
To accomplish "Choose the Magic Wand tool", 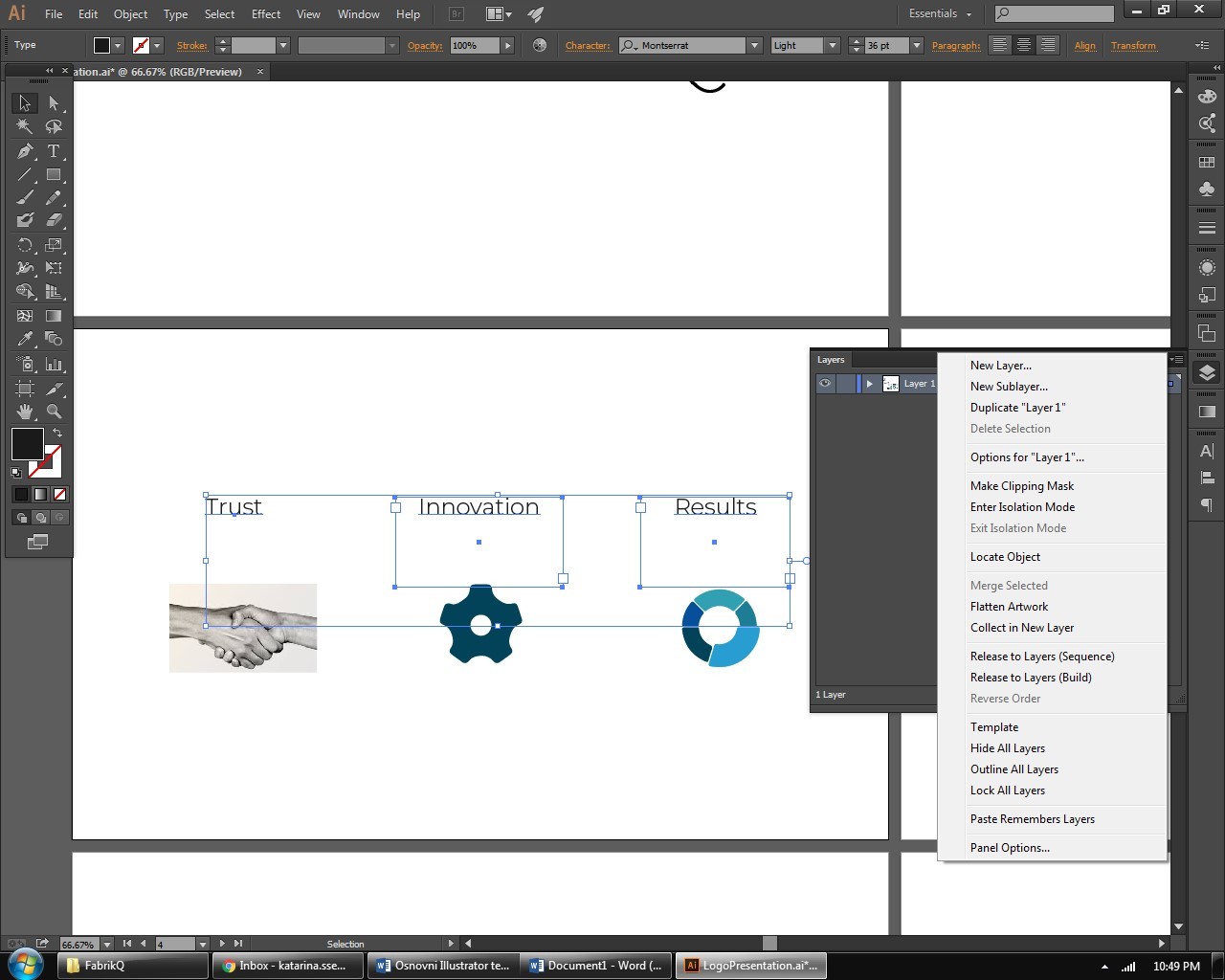I will [x=25, y=126].
